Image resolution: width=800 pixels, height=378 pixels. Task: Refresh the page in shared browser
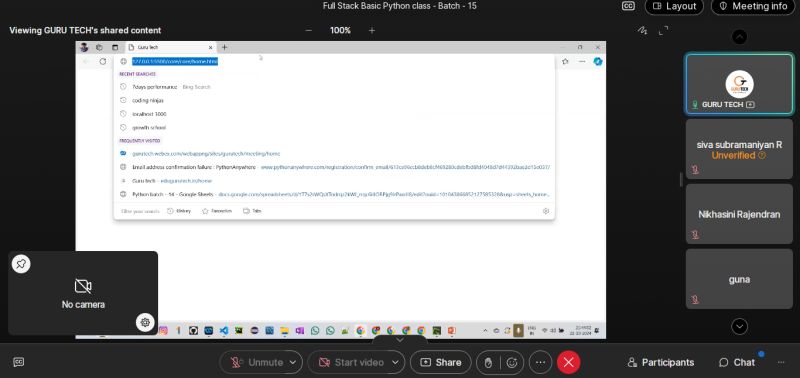[x=103, y=61]
